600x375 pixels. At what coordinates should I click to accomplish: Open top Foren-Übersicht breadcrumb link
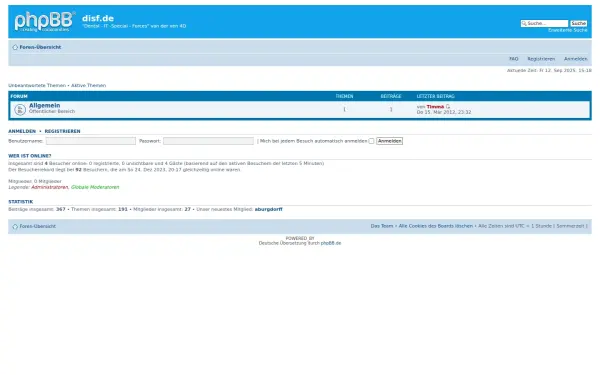pyautogui.click(x=40, y=47)
